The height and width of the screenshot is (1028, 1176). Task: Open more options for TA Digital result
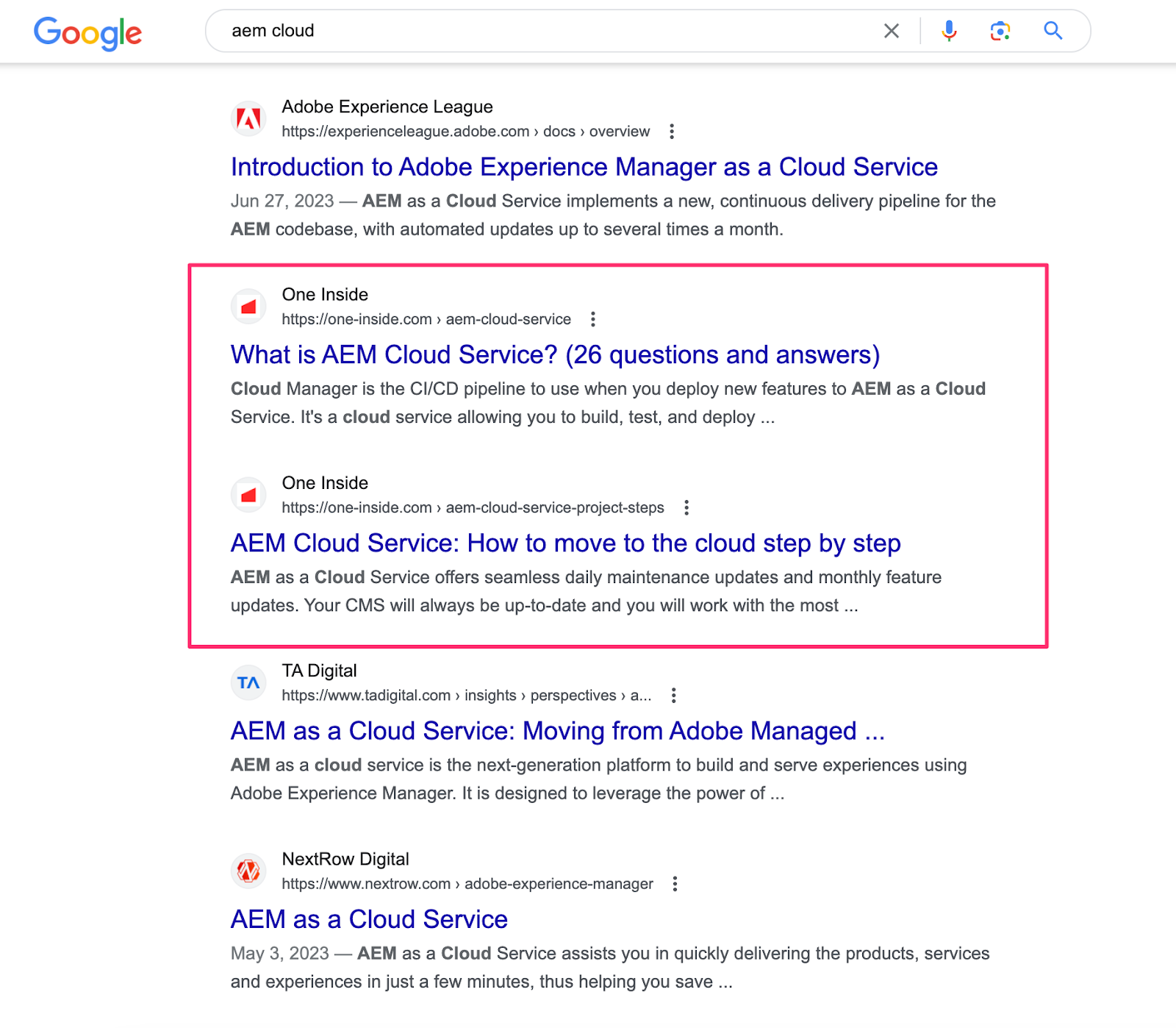(673, 696)
